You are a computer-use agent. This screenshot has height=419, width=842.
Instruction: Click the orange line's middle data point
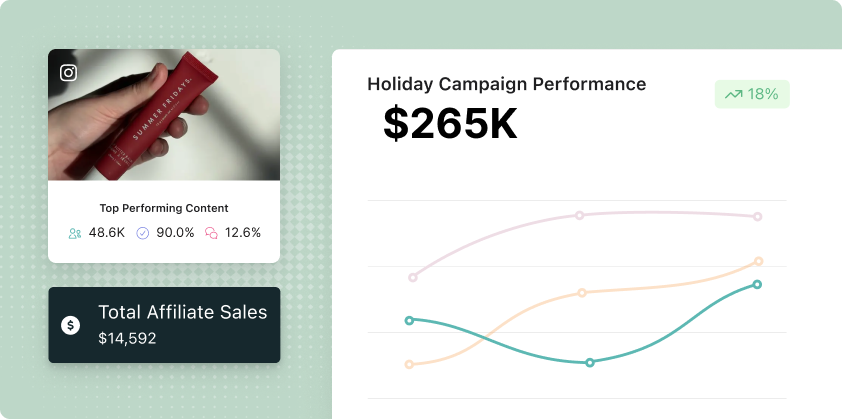coord(582,293)
